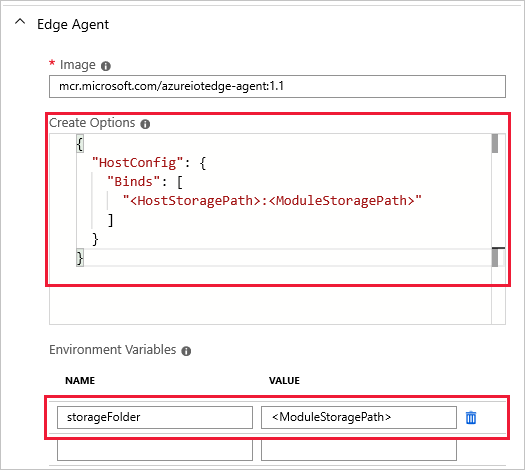Click the empty new variable name field
Viewport: 525px width, 470px height.
coord(155,450)
